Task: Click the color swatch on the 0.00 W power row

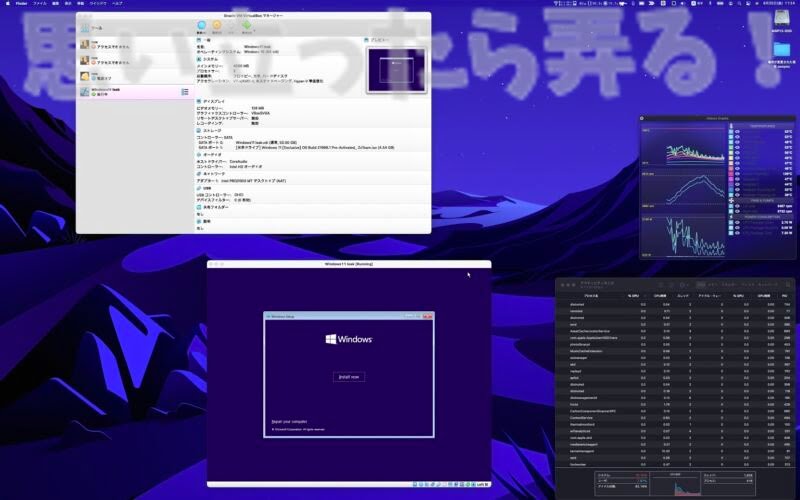Action: [731, 228]
